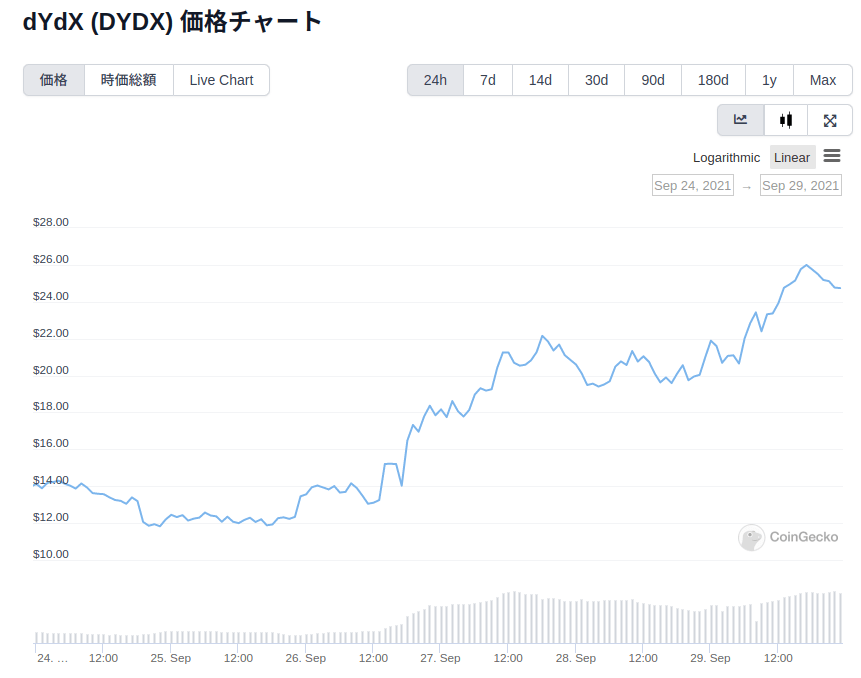861x678 pixels.
Task: Switch to line chart view icon
Action: point(740,120)
